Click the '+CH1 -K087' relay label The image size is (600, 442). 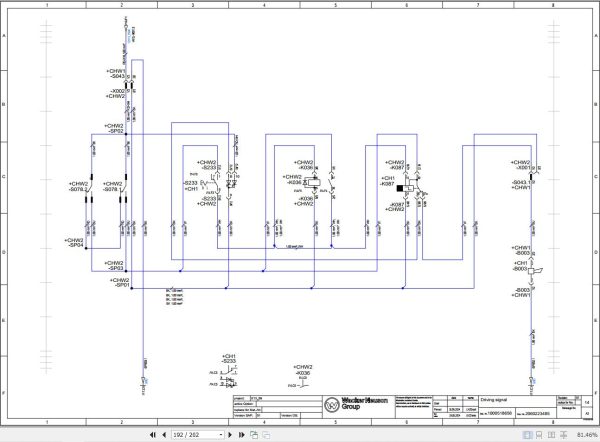tap(387, 181)
